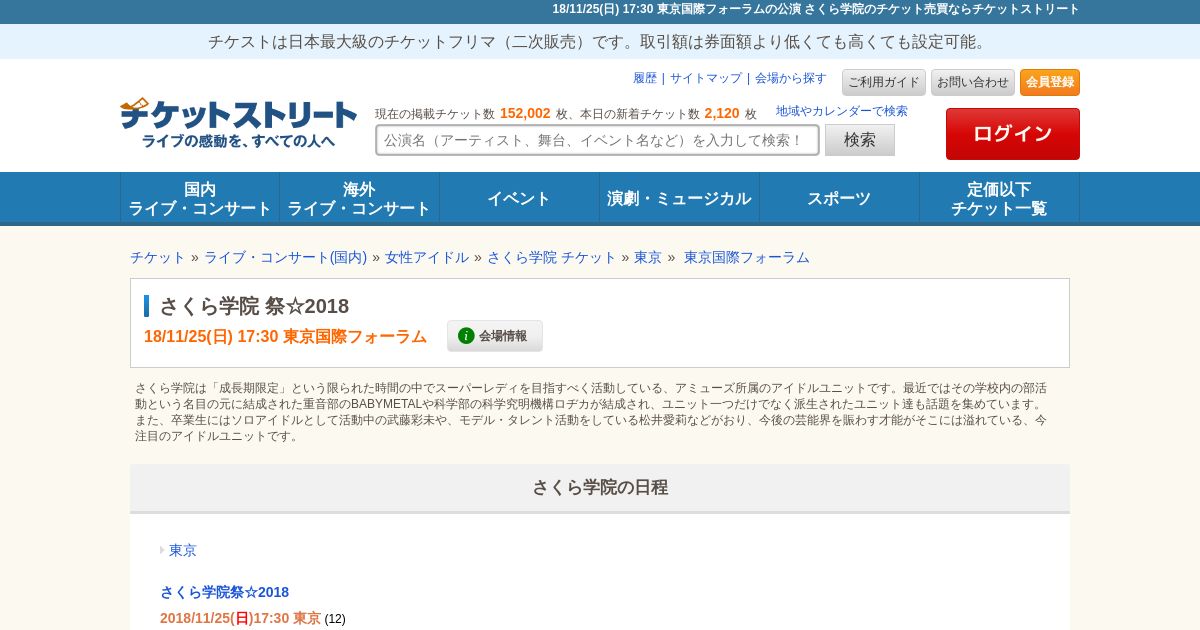Viewport: 1200px width, 630px height.
Task: Click the orange 18/11/25(日) 17:30 東京国際フォーラム text
Action: [x=285, y=336]
